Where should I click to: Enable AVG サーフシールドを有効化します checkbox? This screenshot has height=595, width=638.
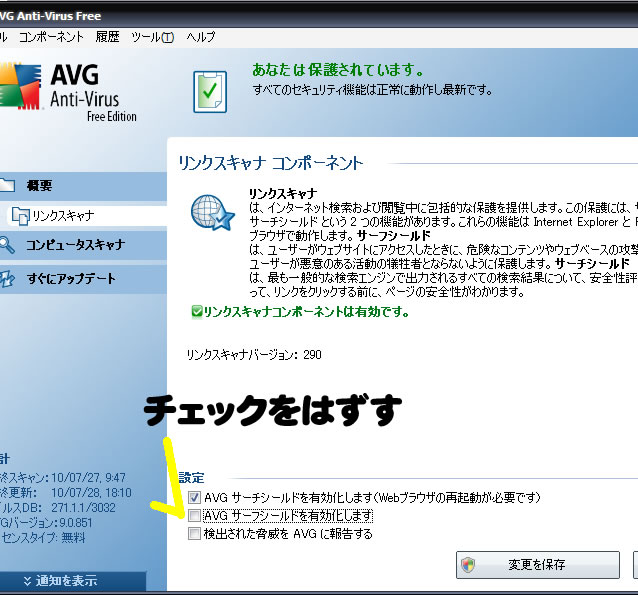tap(194, 516)
